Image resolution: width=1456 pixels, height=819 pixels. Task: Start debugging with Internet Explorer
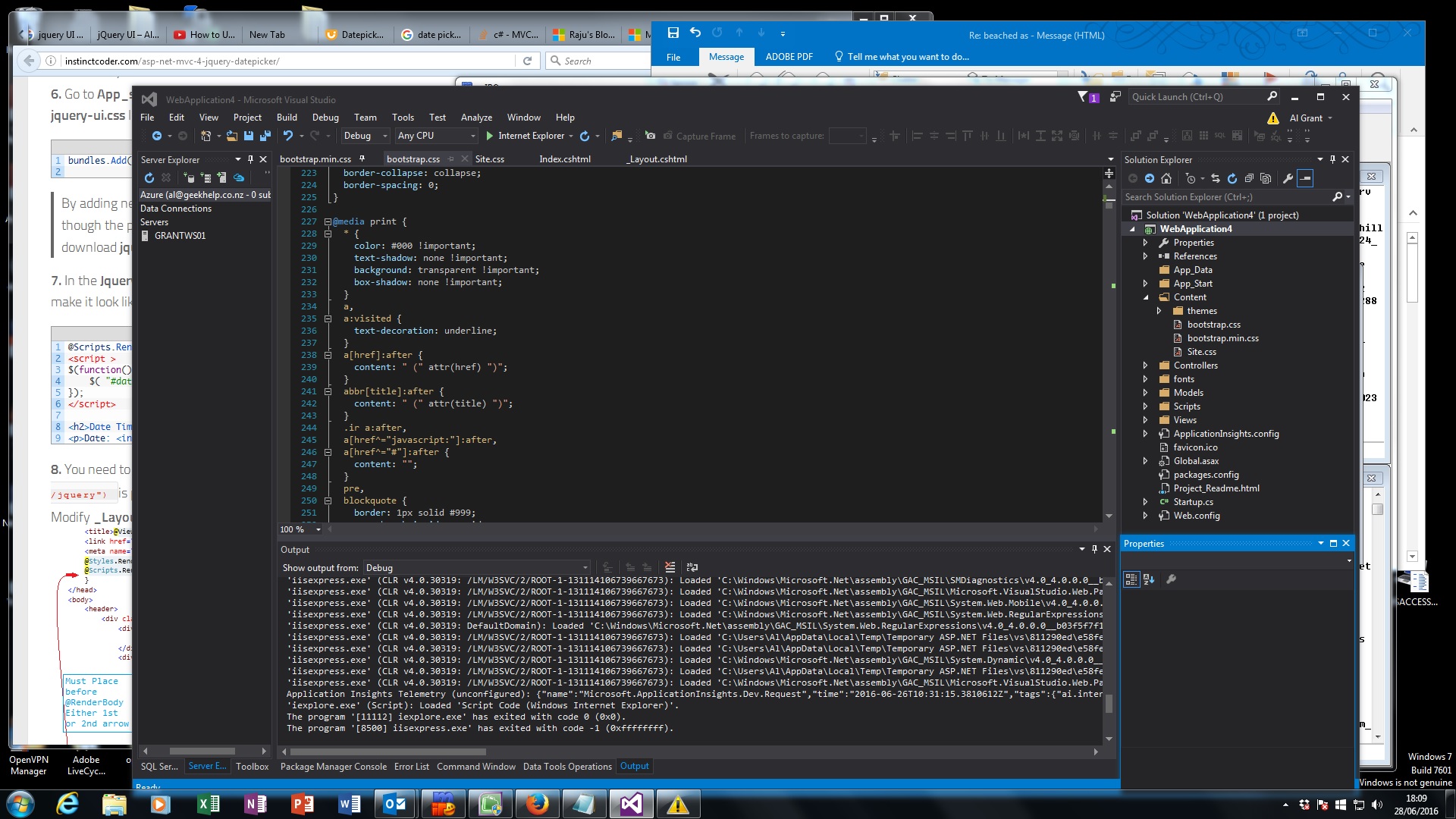click(525, 136)
